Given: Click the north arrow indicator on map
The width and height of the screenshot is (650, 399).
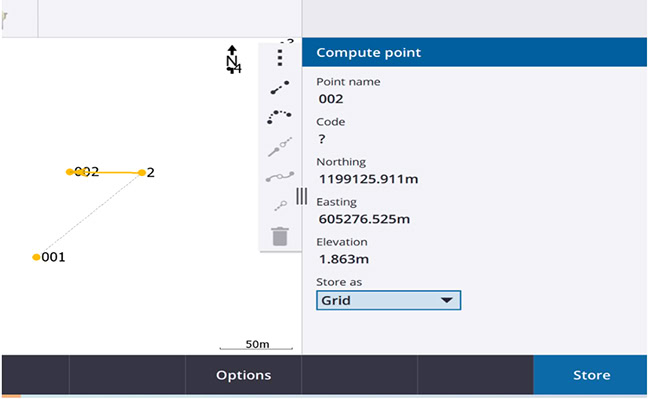Looking at the screenshot, I should pos(232,59).
